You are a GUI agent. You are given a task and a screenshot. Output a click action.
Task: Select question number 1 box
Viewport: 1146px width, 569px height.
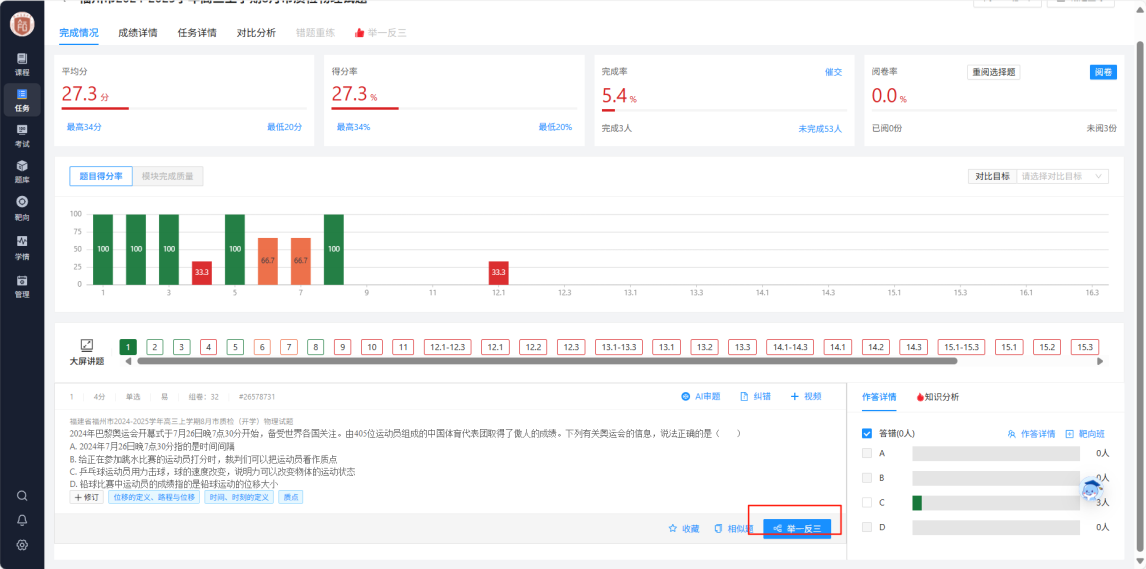point(128,347)
